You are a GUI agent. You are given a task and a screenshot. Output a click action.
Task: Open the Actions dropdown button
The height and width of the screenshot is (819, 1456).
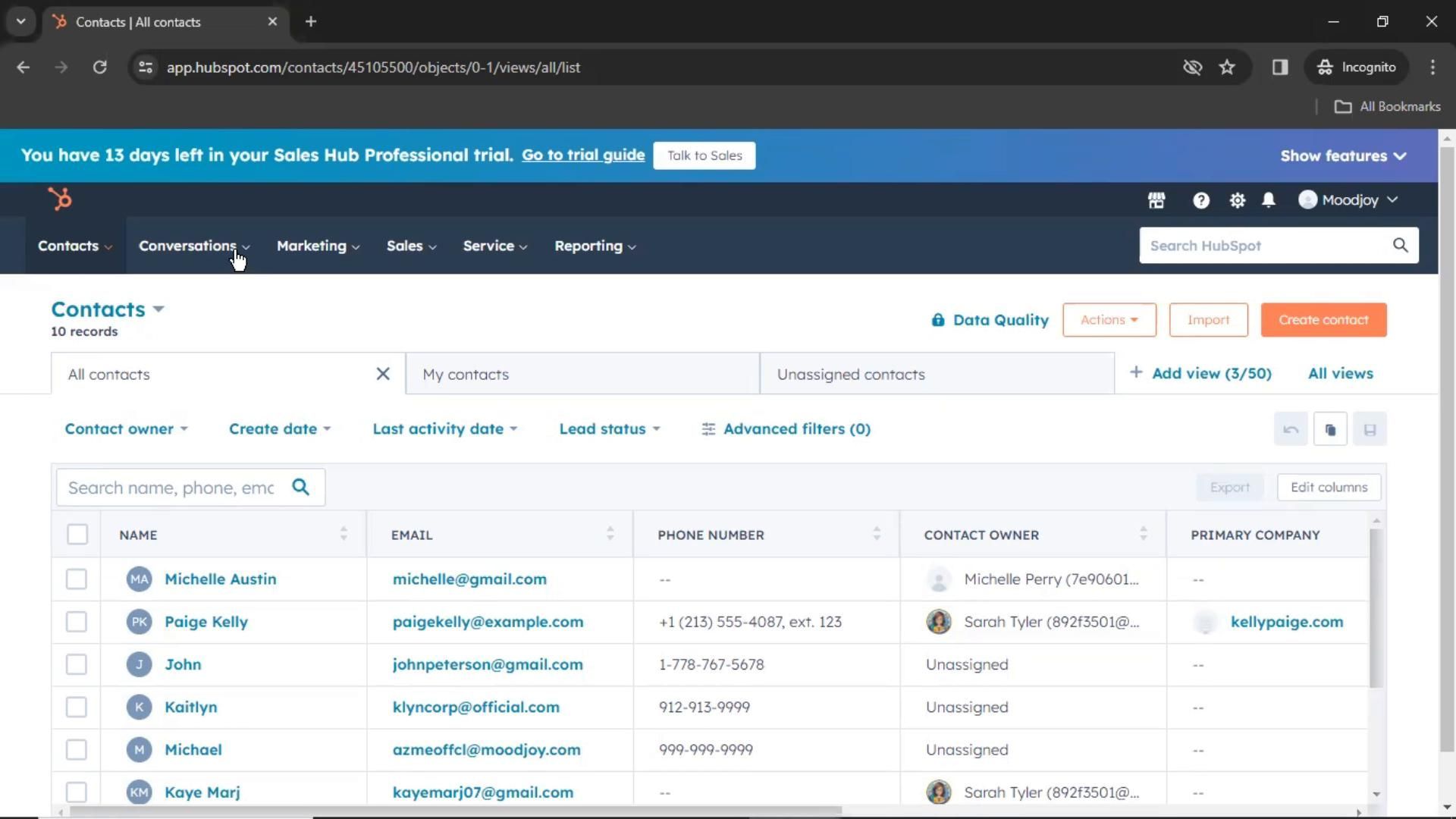coord(1109,320)
